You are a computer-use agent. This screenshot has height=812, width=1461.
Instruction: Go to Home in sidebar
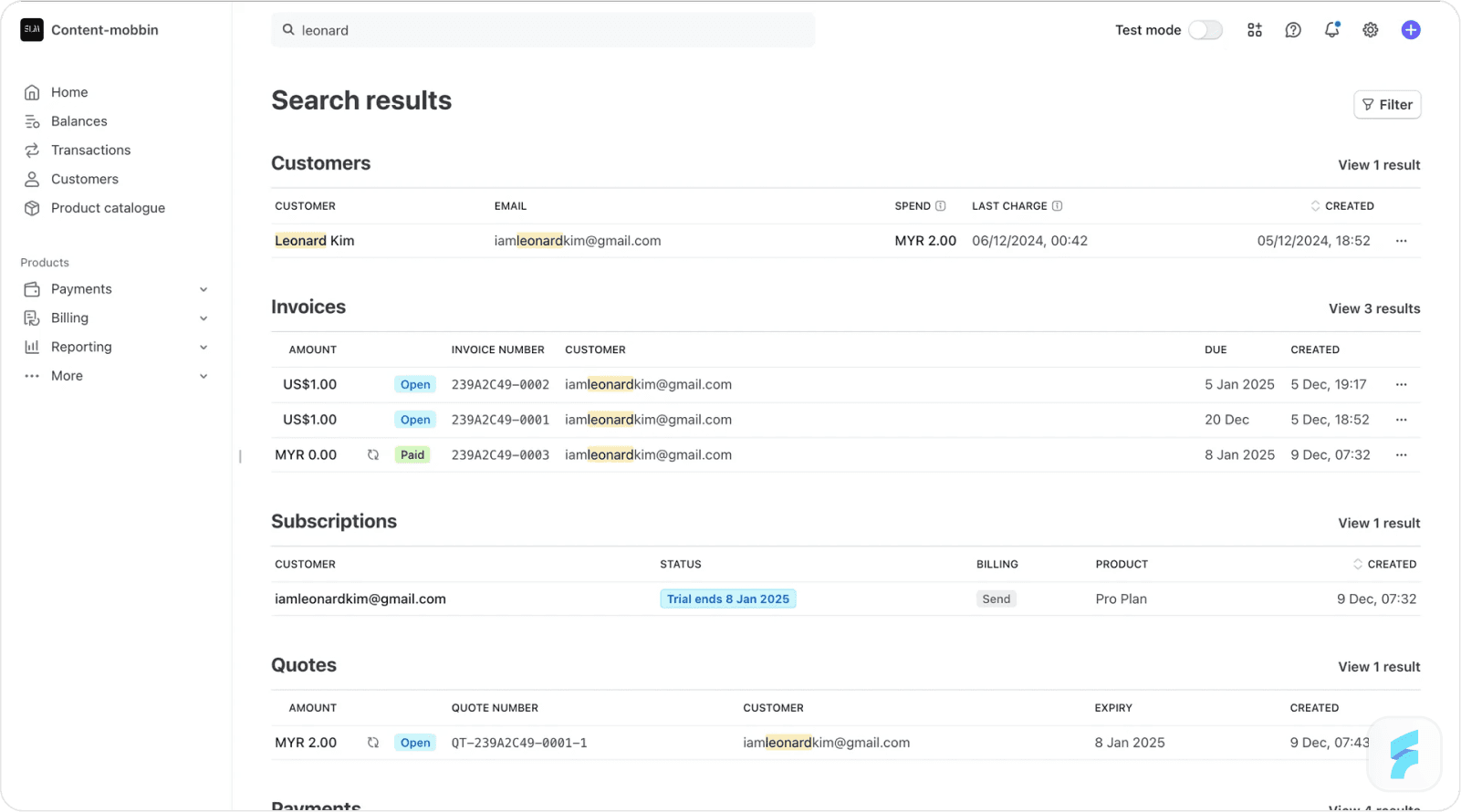coord(69,92)
